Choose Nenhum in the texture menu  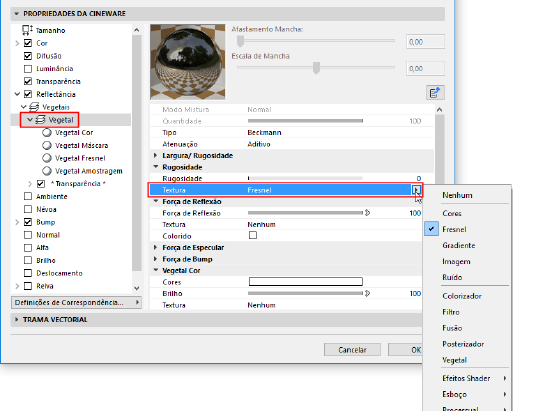[457, 195]
